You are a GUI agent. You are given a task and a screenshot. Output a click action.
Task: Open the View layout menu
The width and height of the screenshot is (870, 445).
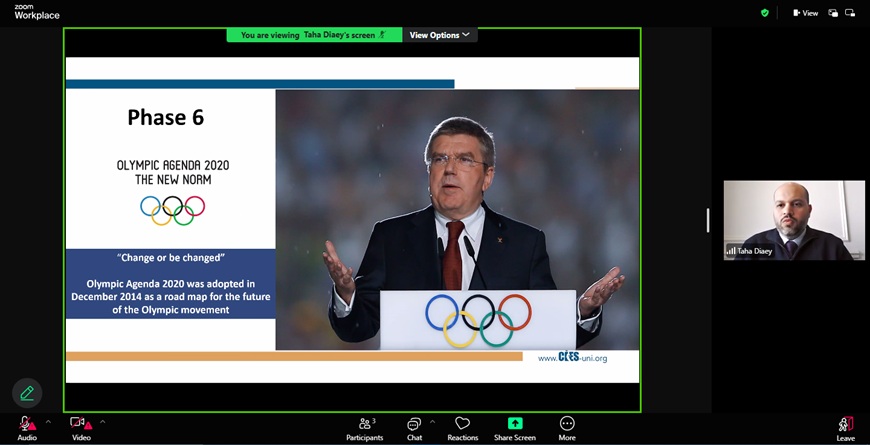[805, 13]
